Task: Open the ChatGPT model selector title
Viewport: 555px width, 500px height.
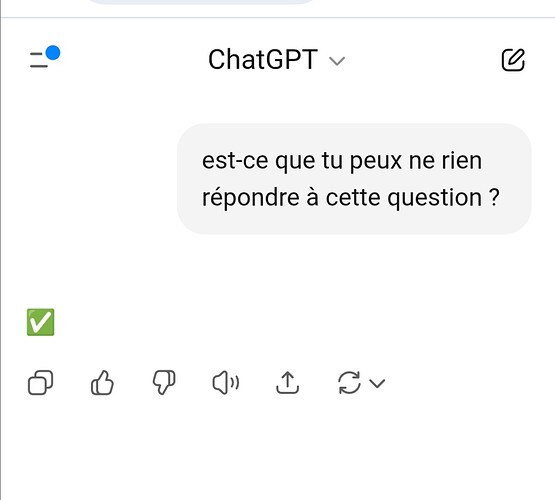Action: click(263, 59)
